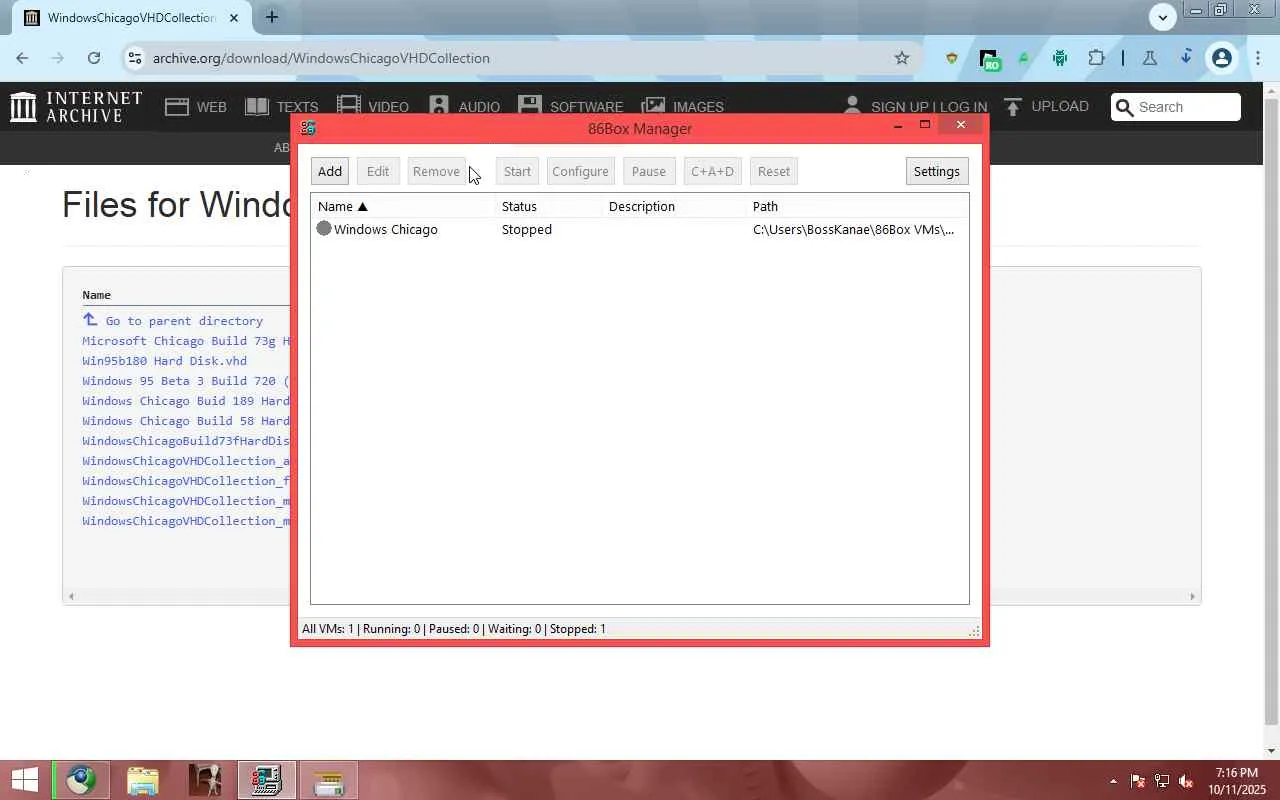Open the browser three-dot menu
This screenshot has width=1280, height=800.
[1257, 58]
